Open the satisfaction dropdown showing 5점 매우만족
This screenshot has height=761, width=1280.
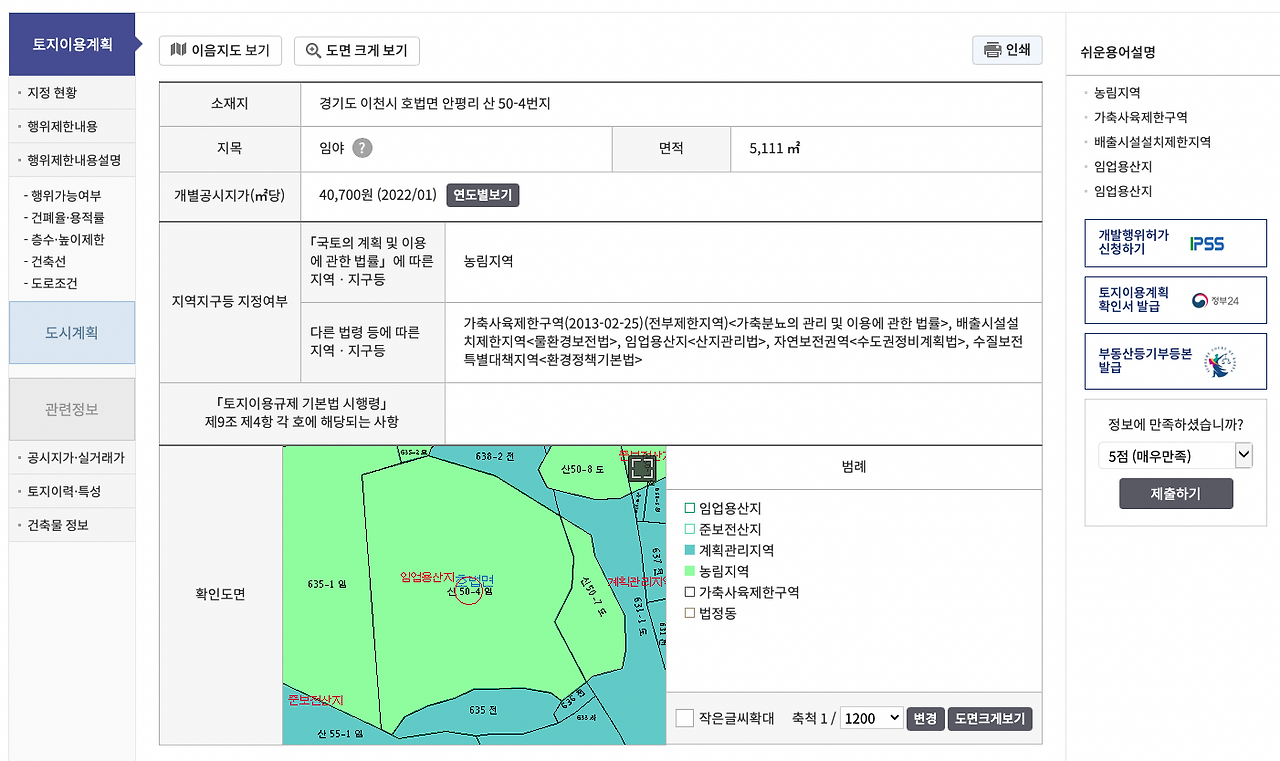[x=1176, y=455]
